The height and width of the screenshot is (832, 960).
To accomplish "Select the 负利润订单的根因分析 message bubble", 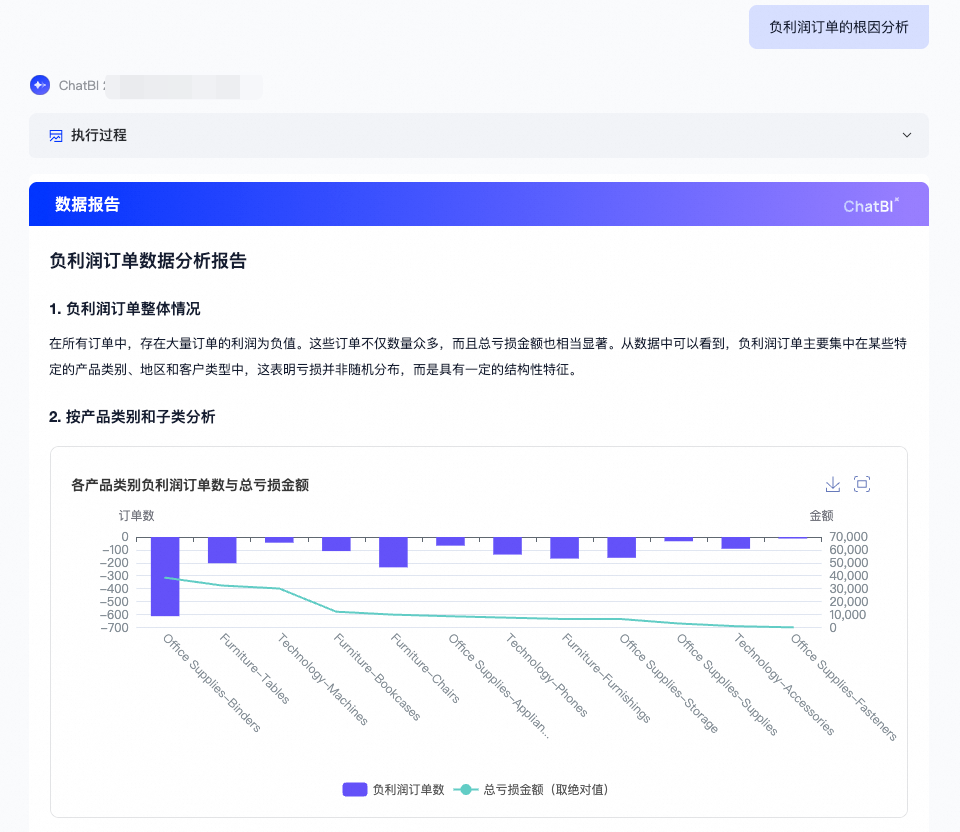I will pos(838,27).
